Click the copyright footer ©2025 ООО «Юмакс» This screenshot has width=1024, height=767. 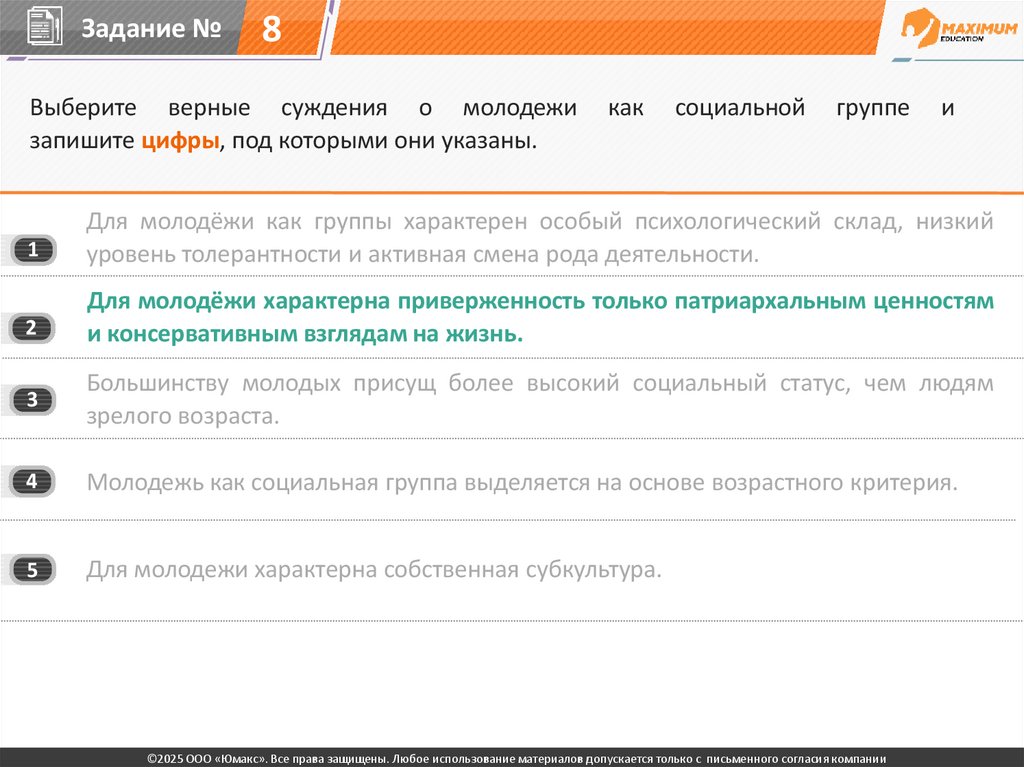pyautogui.click(x=517, y=759)
